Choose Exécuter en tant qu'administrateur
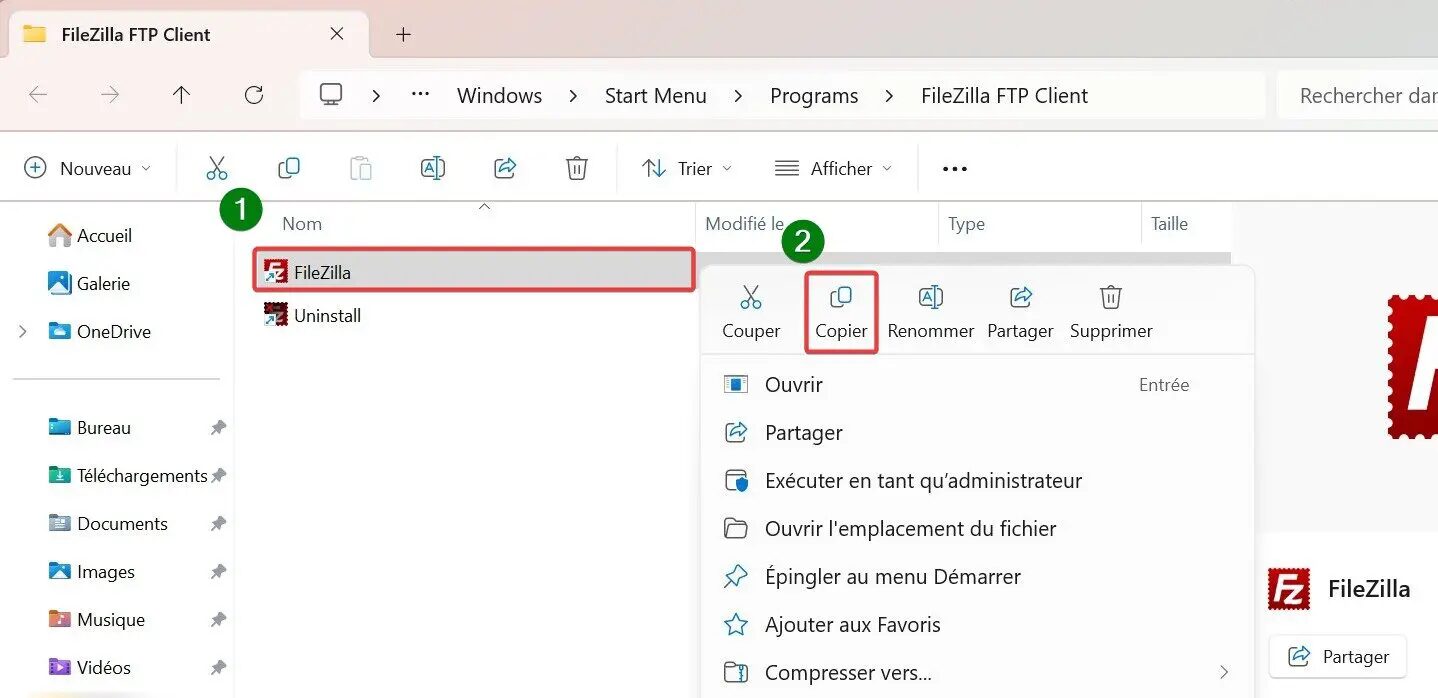This screenshot has height=698, width=1438. pyautogui.click(x=977, y=481)
